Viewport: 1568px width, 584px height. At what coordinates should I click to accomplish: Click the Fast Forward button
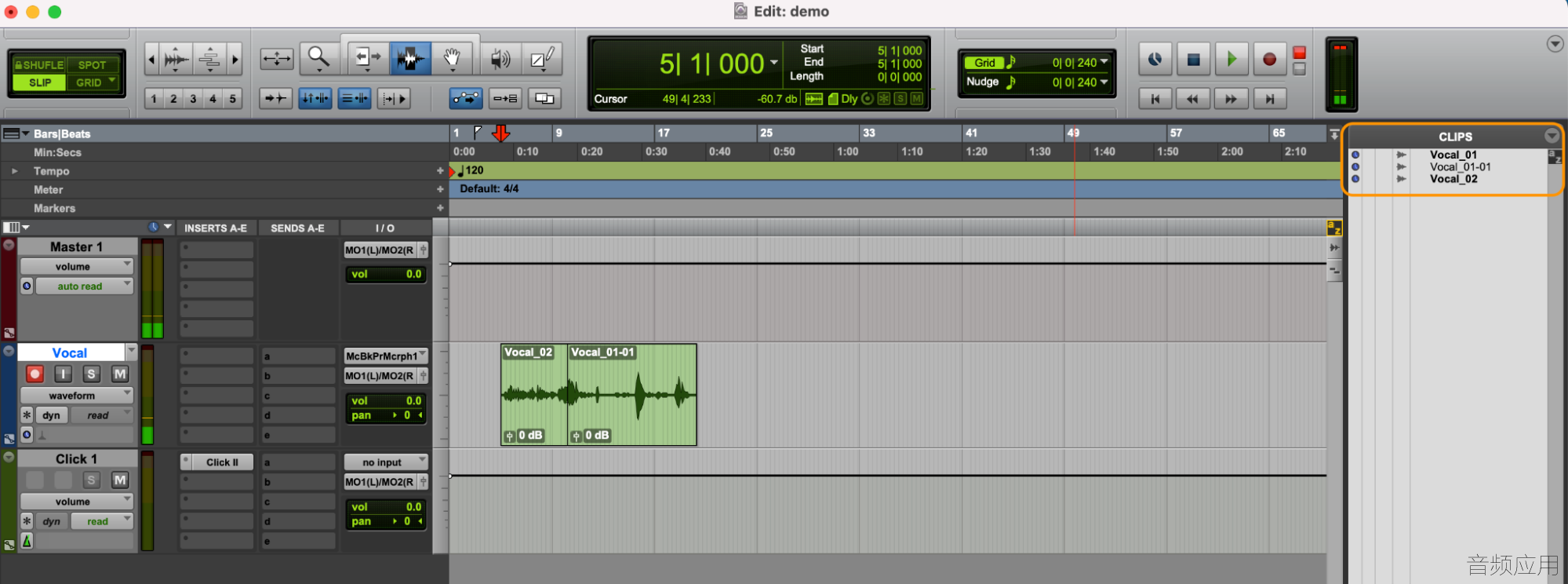click(x=1231, y=99)
